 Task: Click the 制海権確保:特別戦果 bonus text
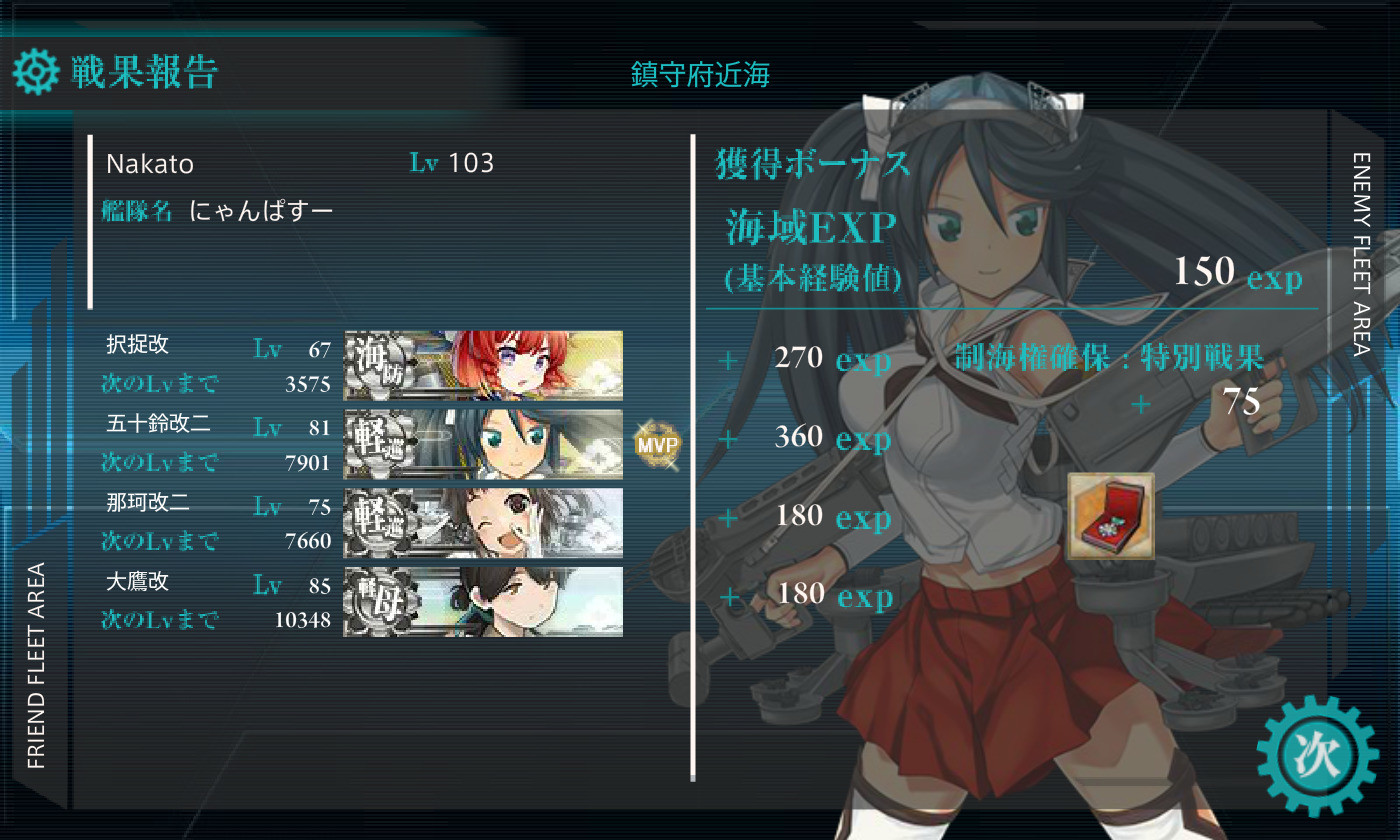point(1109,358)
